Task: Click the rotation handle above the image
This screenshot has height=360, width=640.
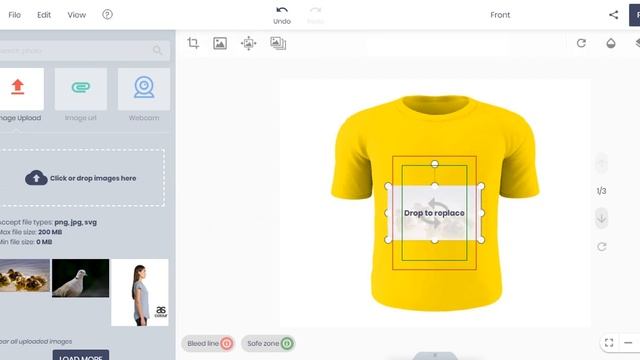Action: coord(435,164)
